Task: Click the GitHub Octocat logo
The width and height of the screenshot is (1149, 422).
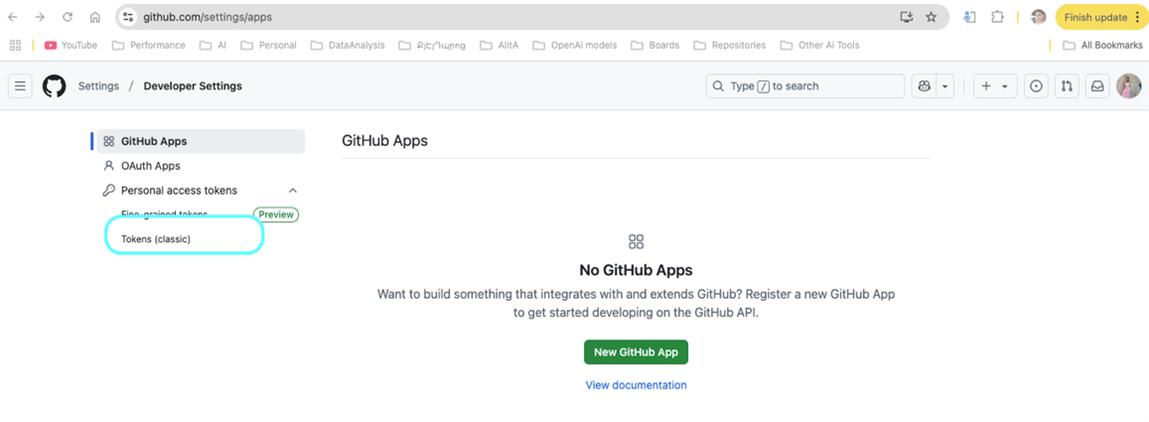Action: [x=54, y=86]
